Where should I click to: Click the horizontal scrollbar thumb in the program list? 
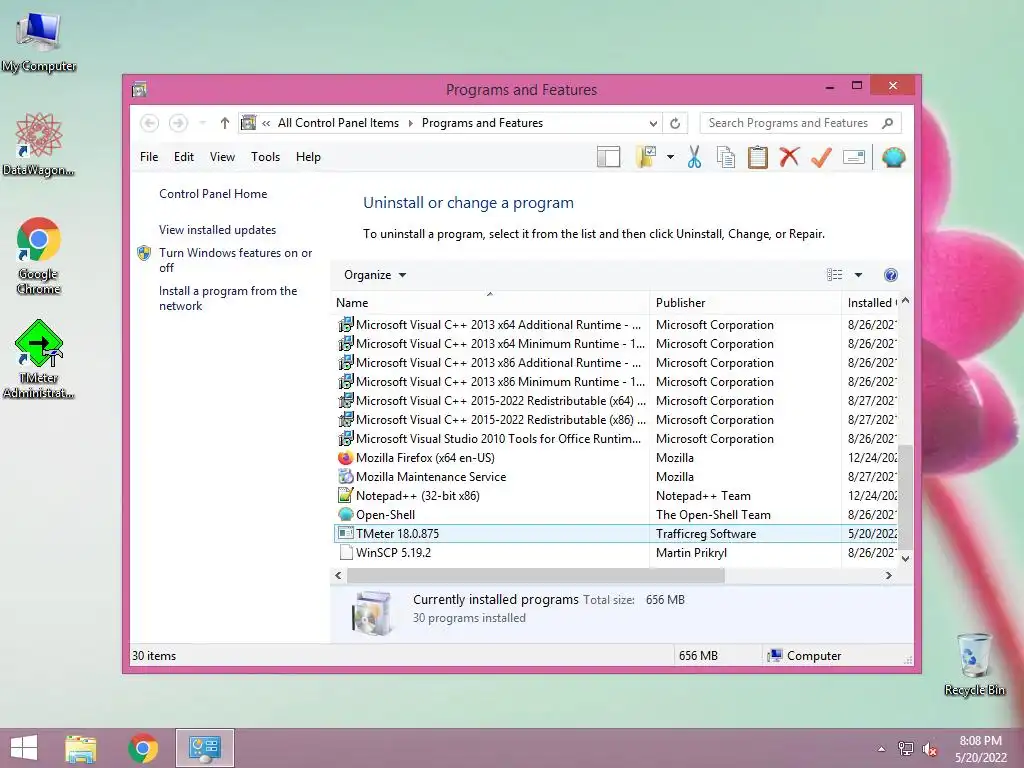pos(536,575)
